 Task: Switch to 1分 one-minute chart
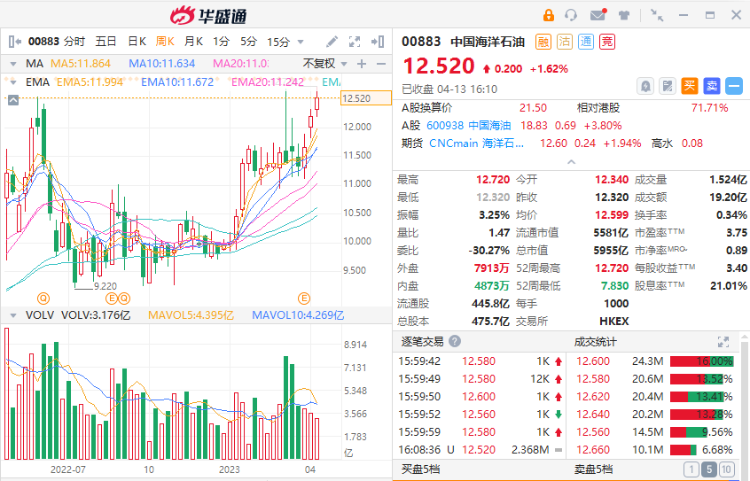[221, 42]
